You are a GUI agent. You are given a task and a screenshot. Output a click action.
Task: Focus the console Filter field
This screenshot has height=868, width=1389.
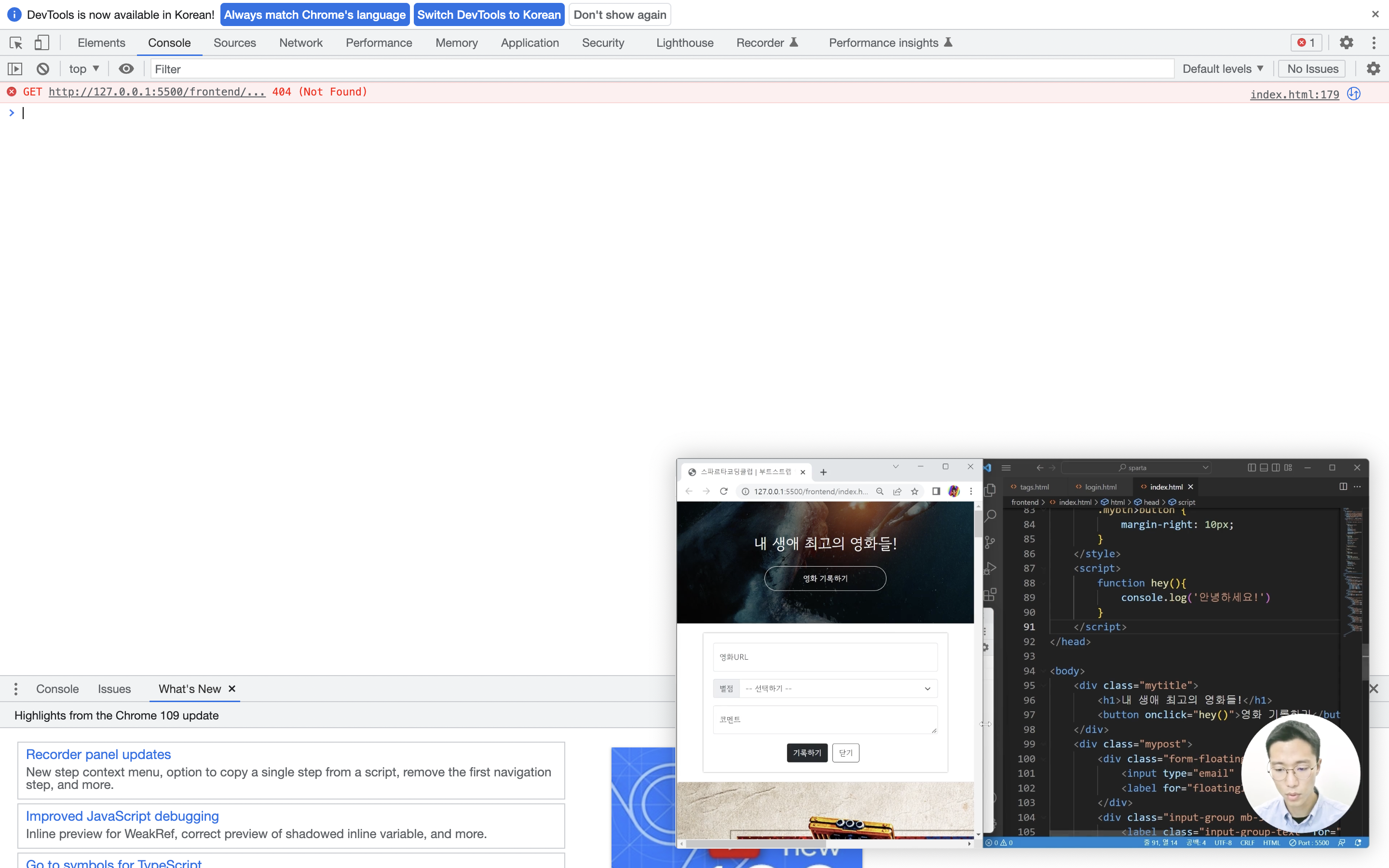click(662, 69)
